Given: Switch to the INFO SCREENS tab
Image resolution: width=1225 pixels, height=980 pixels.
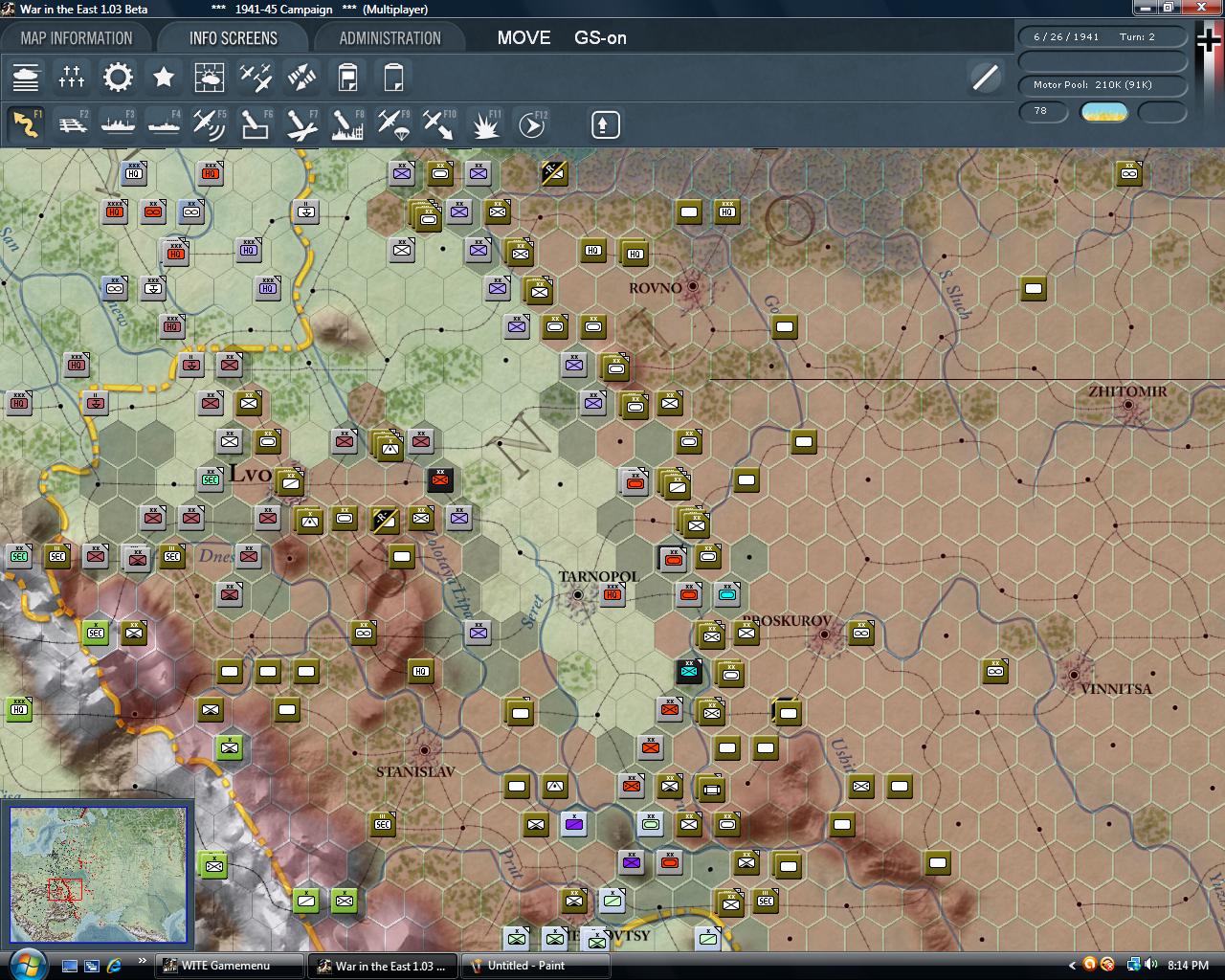Looking at the screenshot, I should point(232,37).
